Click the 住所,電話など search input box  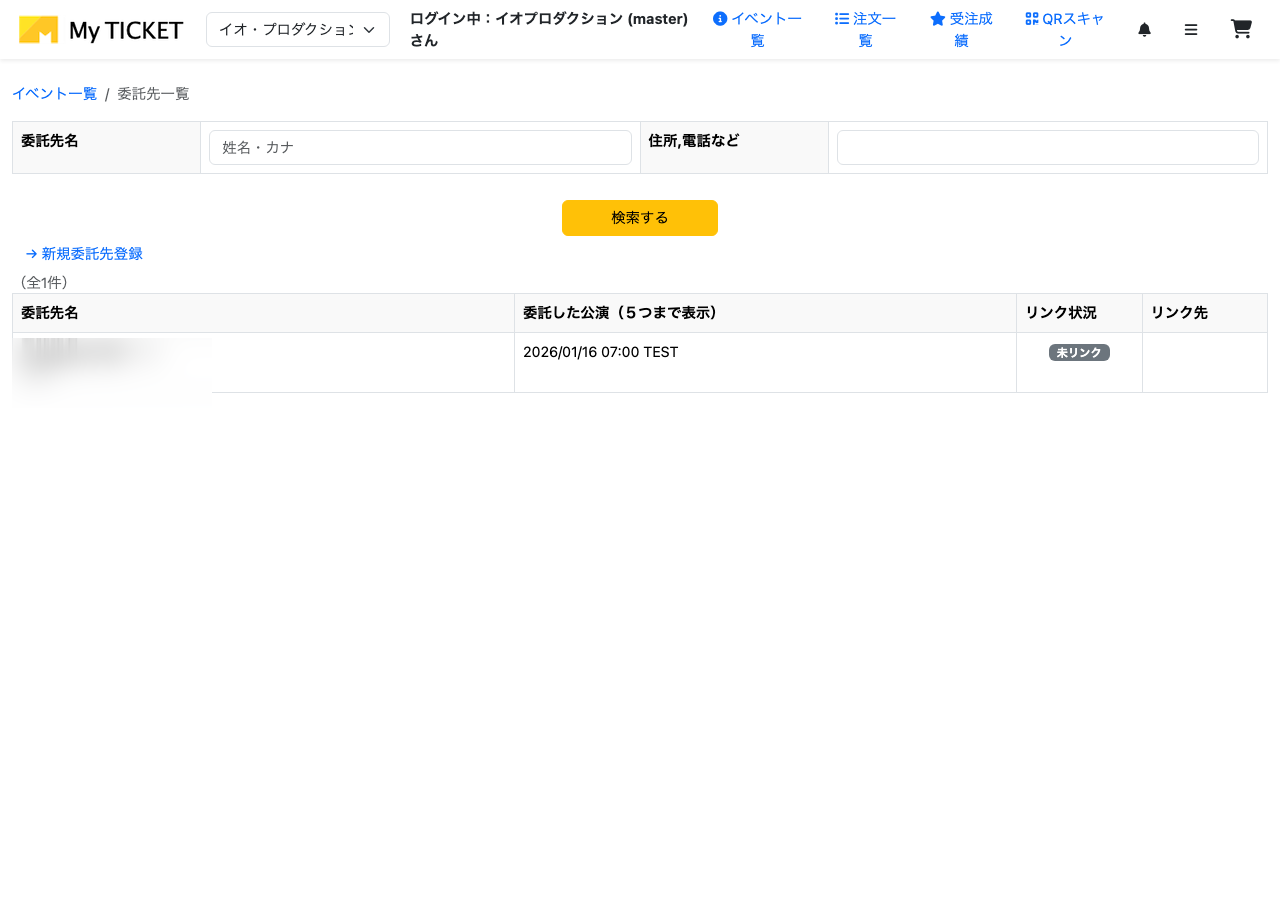click(x=1047, y=147)
